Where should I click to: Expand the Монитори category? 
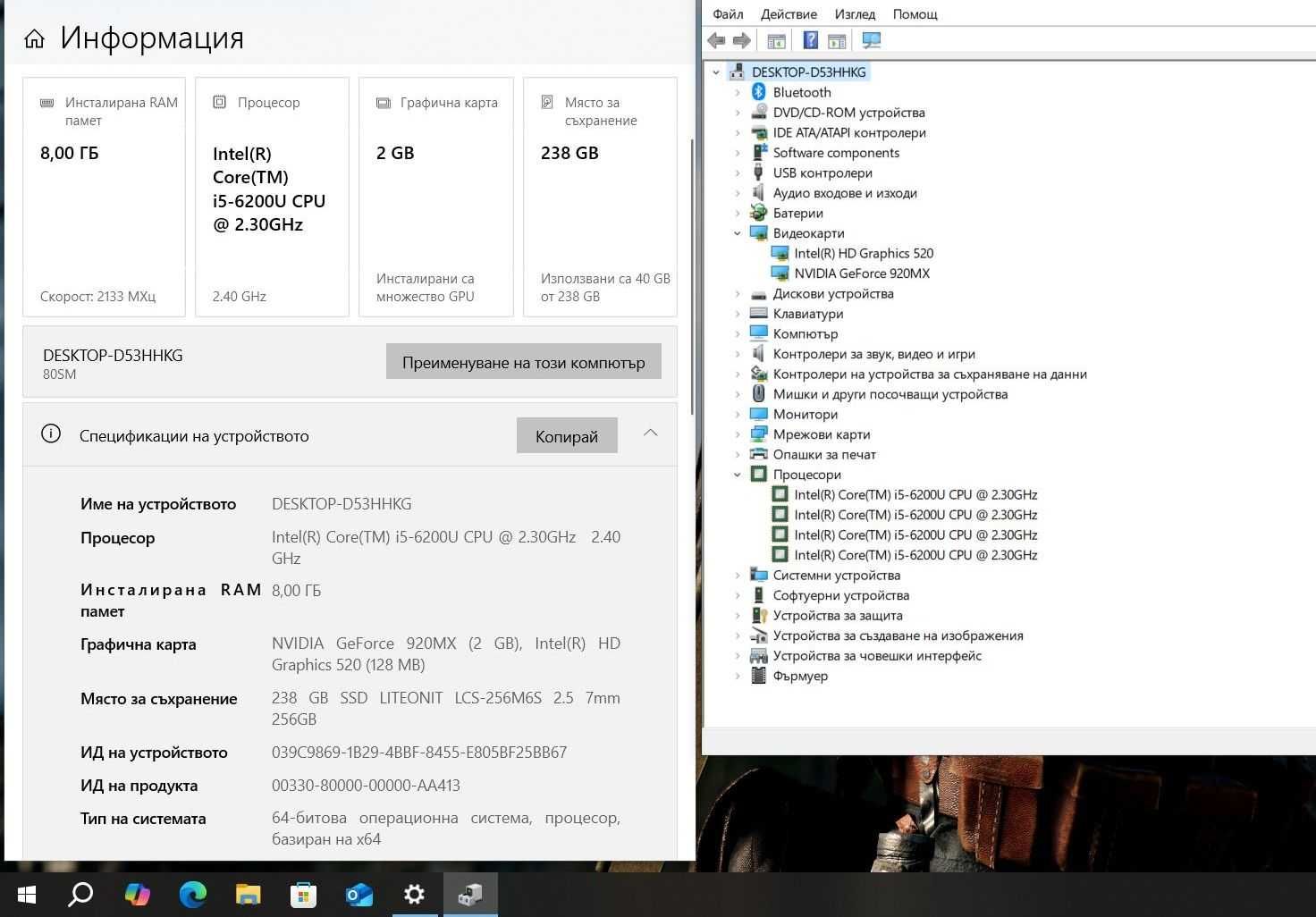[738, 414]
